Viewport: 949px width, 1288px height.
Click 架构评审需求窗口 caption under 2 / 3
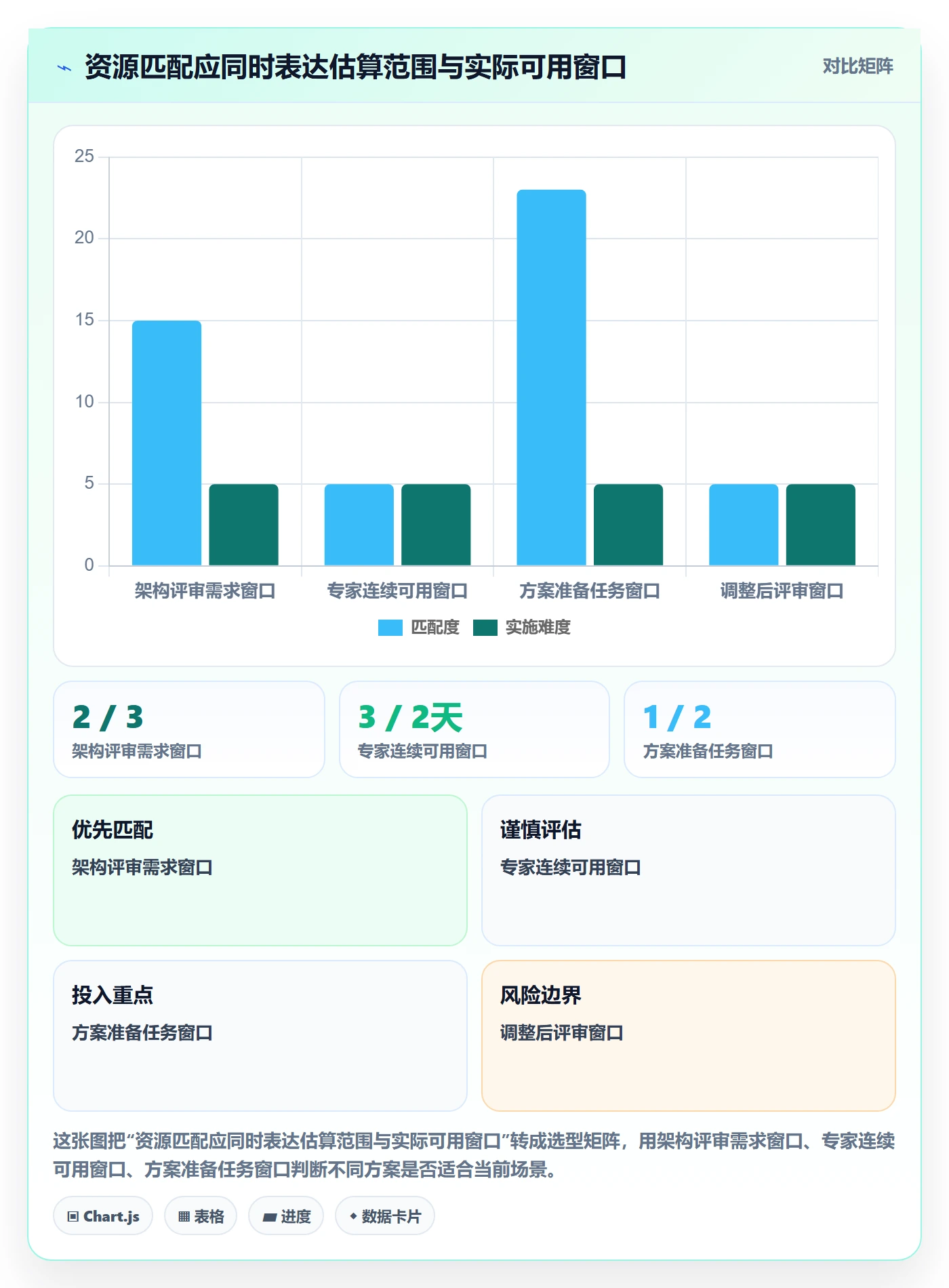(x=137, y=751)
